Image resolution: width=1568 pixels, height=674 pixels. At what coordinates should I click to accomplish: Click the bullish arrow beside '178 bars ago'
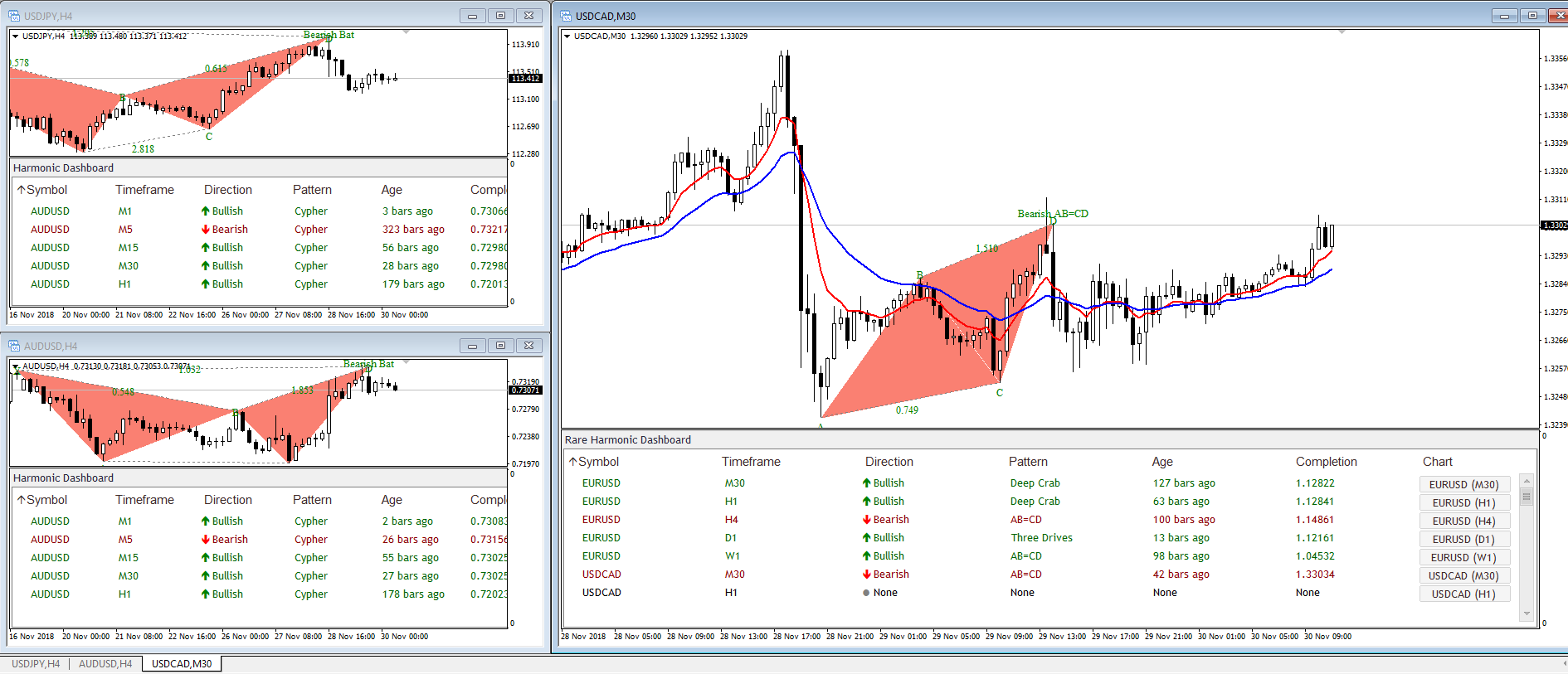(x=205, y=594)
